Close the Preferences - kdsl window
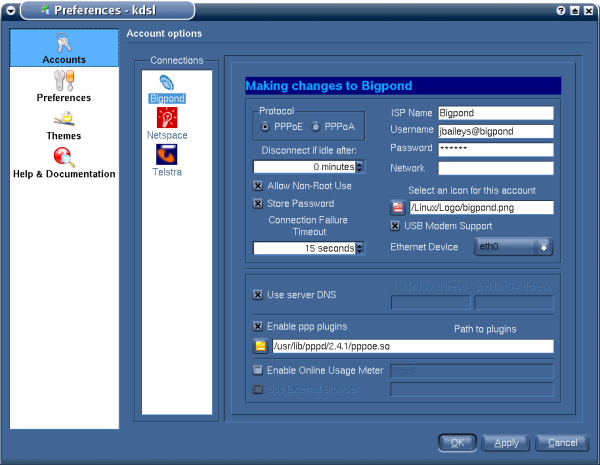600x465 pixels. (x=589, y=11)
